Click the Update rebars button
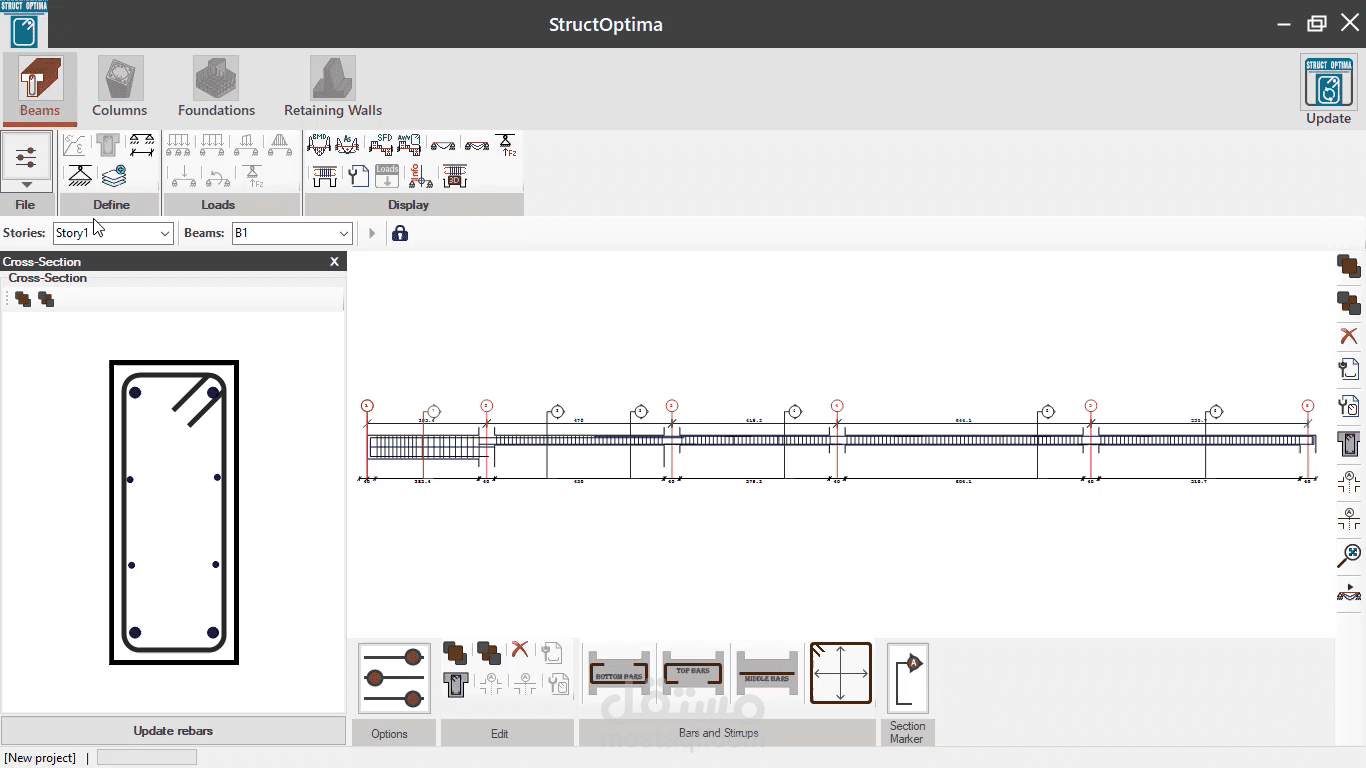The width and height of the screenshot is (1366, 768). click(x=173, y=730)
